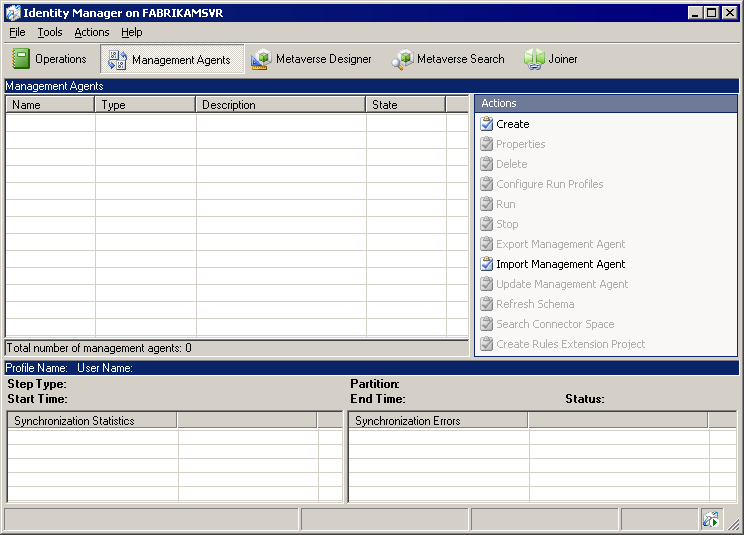Click the Properties action text
This screenshot has height=535, width=744.
(x=521, y=144)
